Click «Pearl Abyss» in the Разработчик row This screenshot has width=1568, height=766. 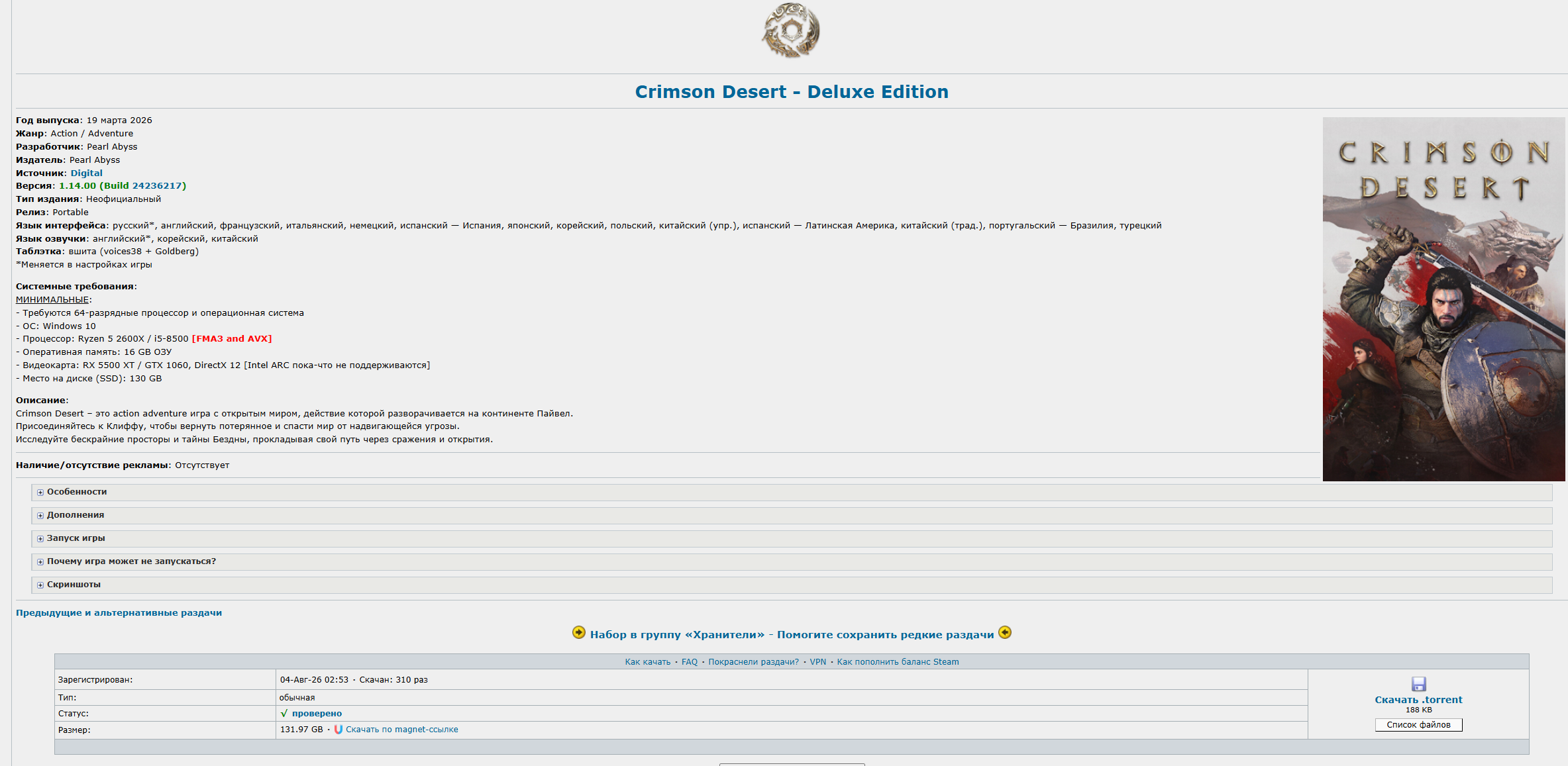click(112, 147)
